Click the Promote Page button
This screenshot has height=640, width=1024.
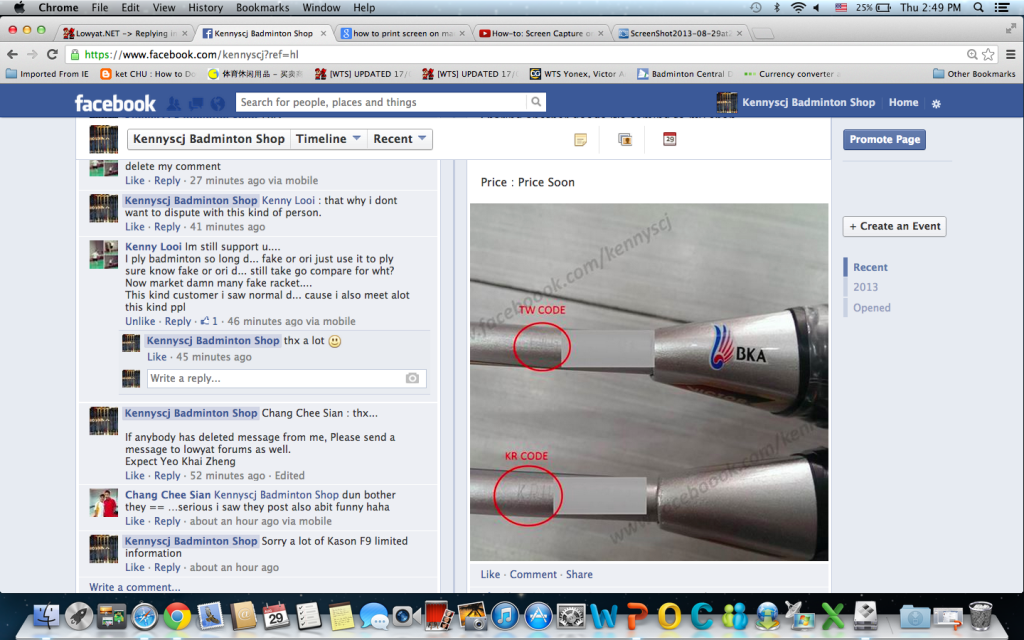(884, 140)
